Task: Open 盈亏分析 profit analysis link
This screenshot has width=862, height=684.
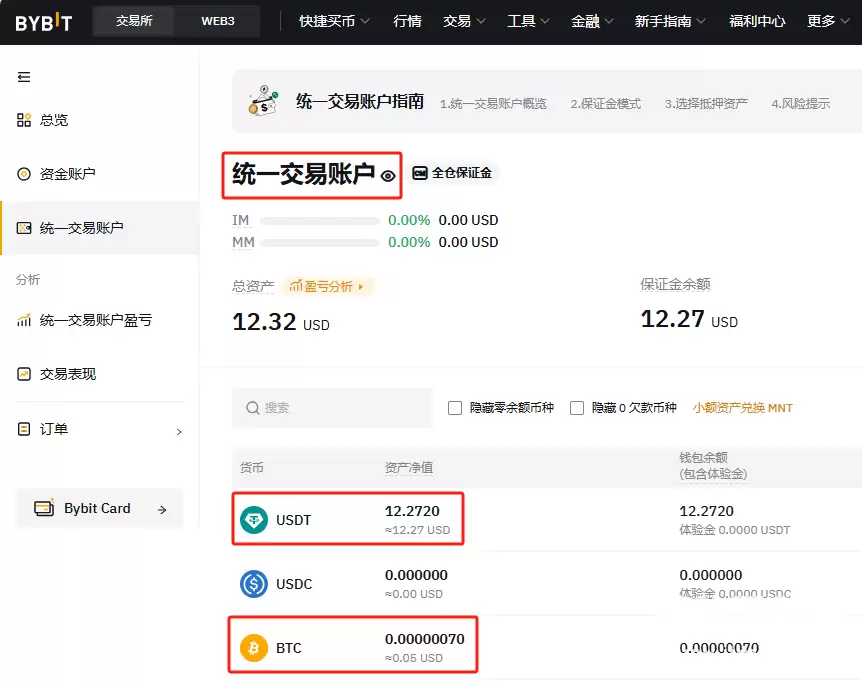Action: (x=328, y=287)
